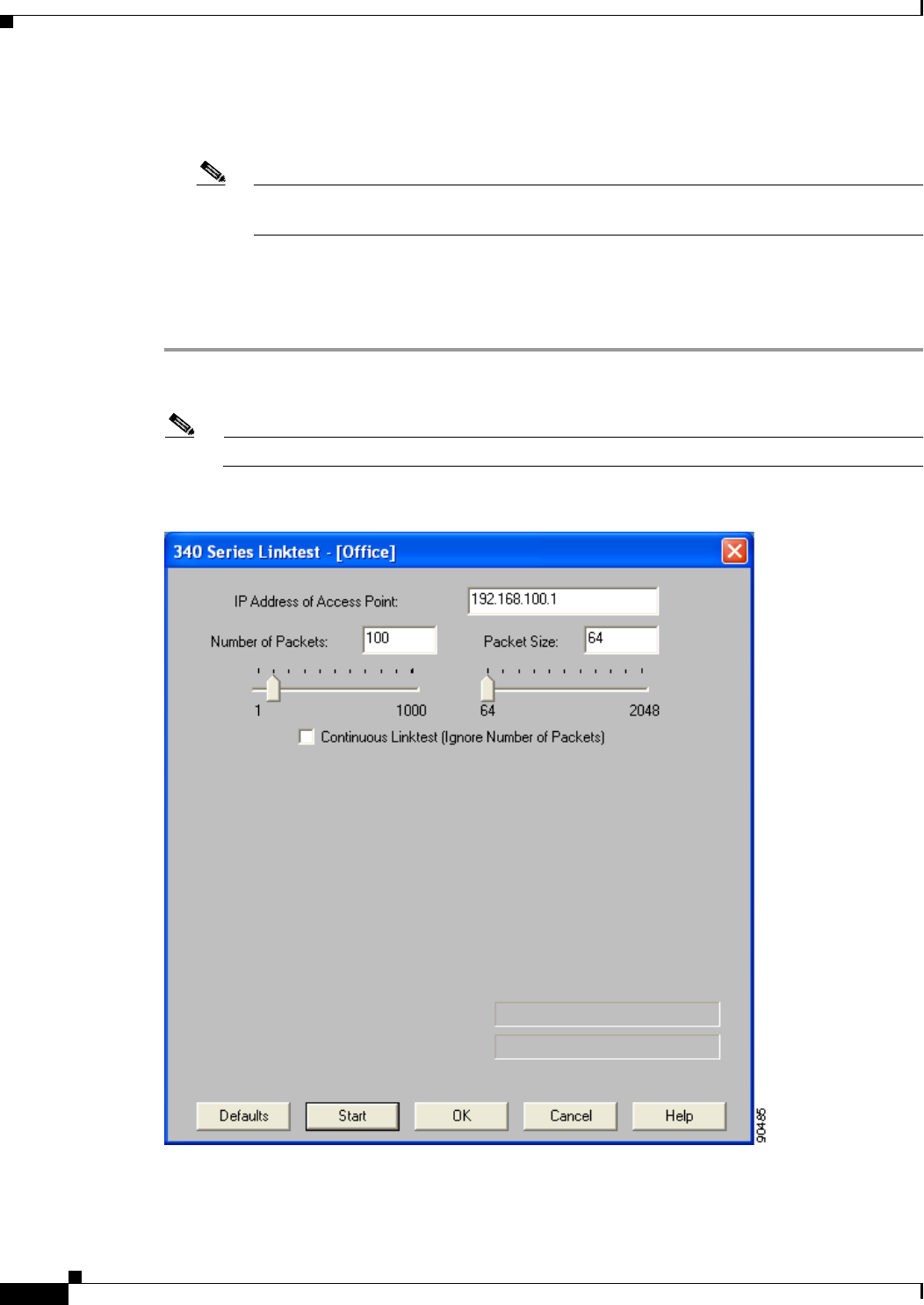Enable the Continuous Linktest checkbox
The width and height of the screenshot is (924, 1305).
[307, 736]
